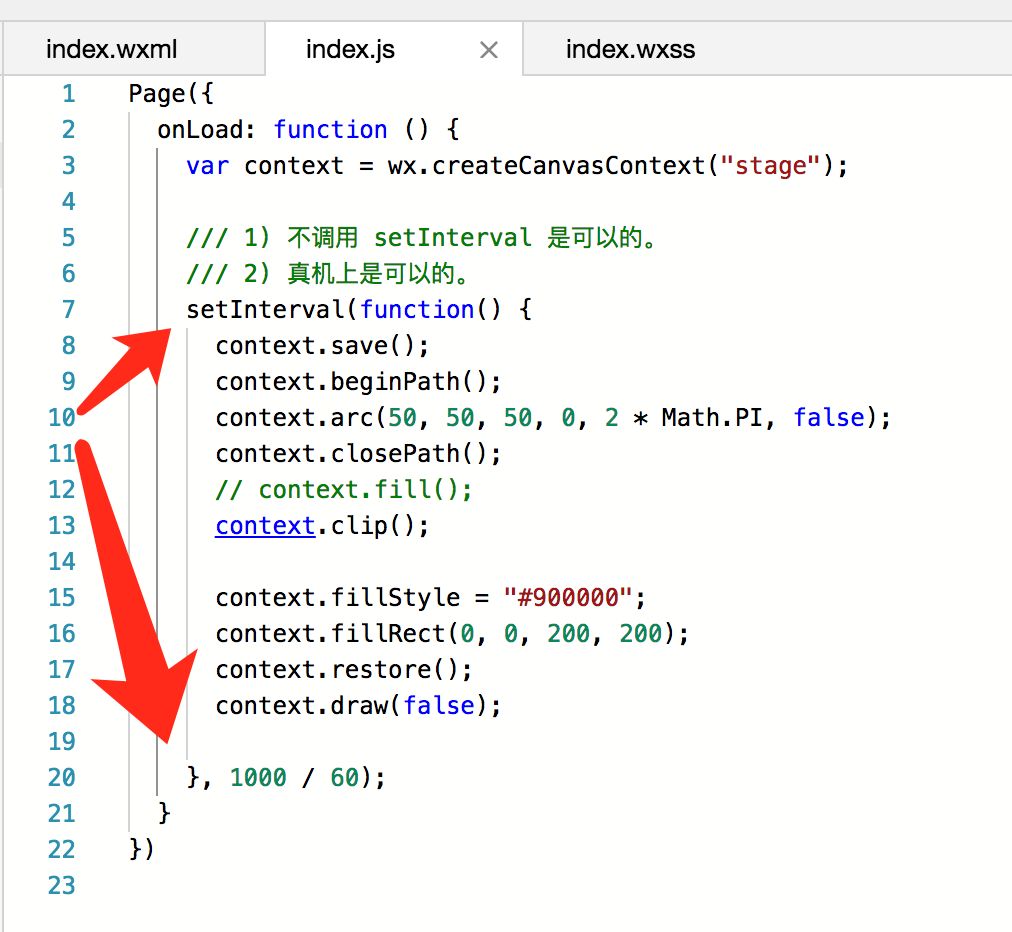Close the index.js tab

click(489, 50)
